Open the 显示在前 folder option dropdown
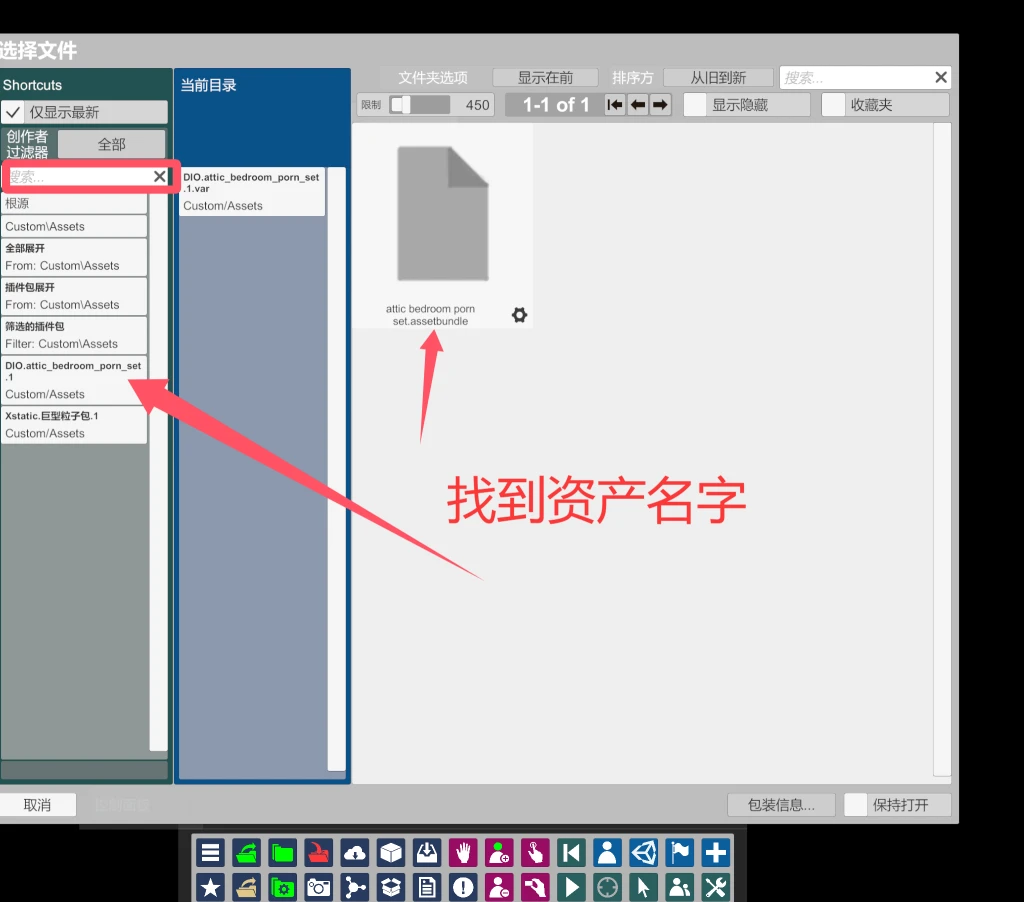 pos(545,78)
